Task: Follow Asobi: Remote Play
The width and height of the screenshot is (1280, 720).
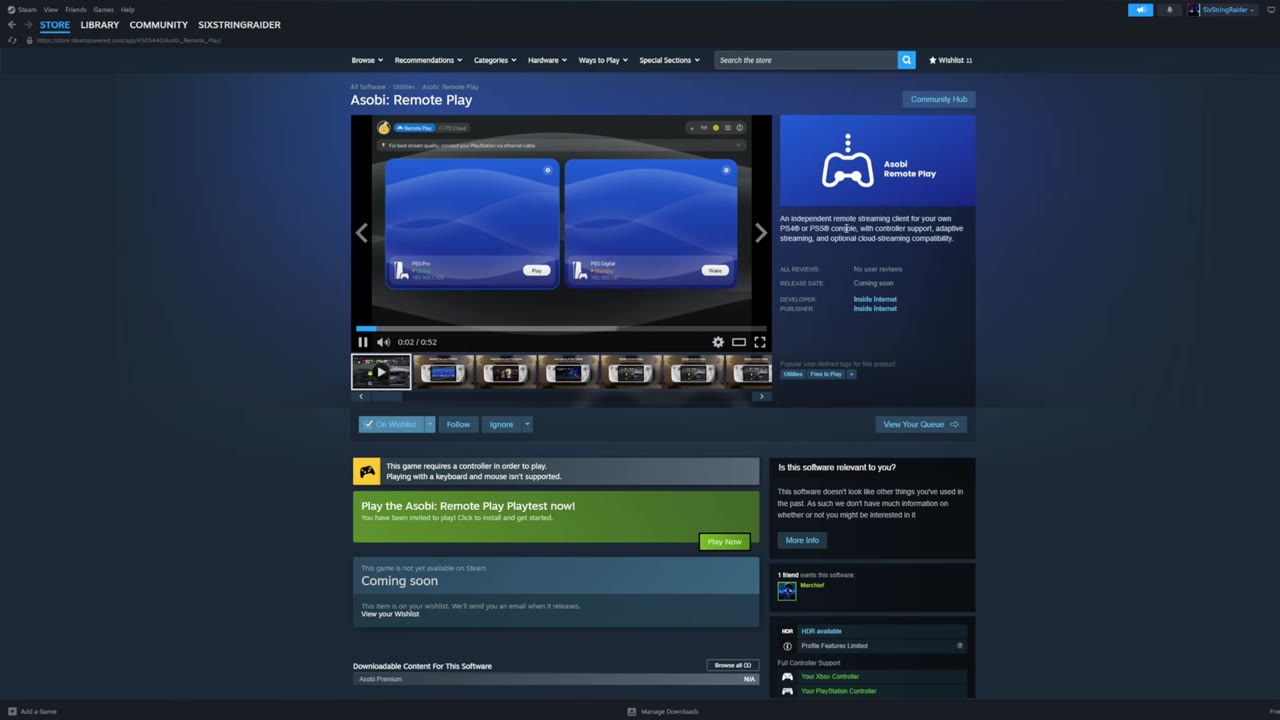Action: [x=458, y=424]
